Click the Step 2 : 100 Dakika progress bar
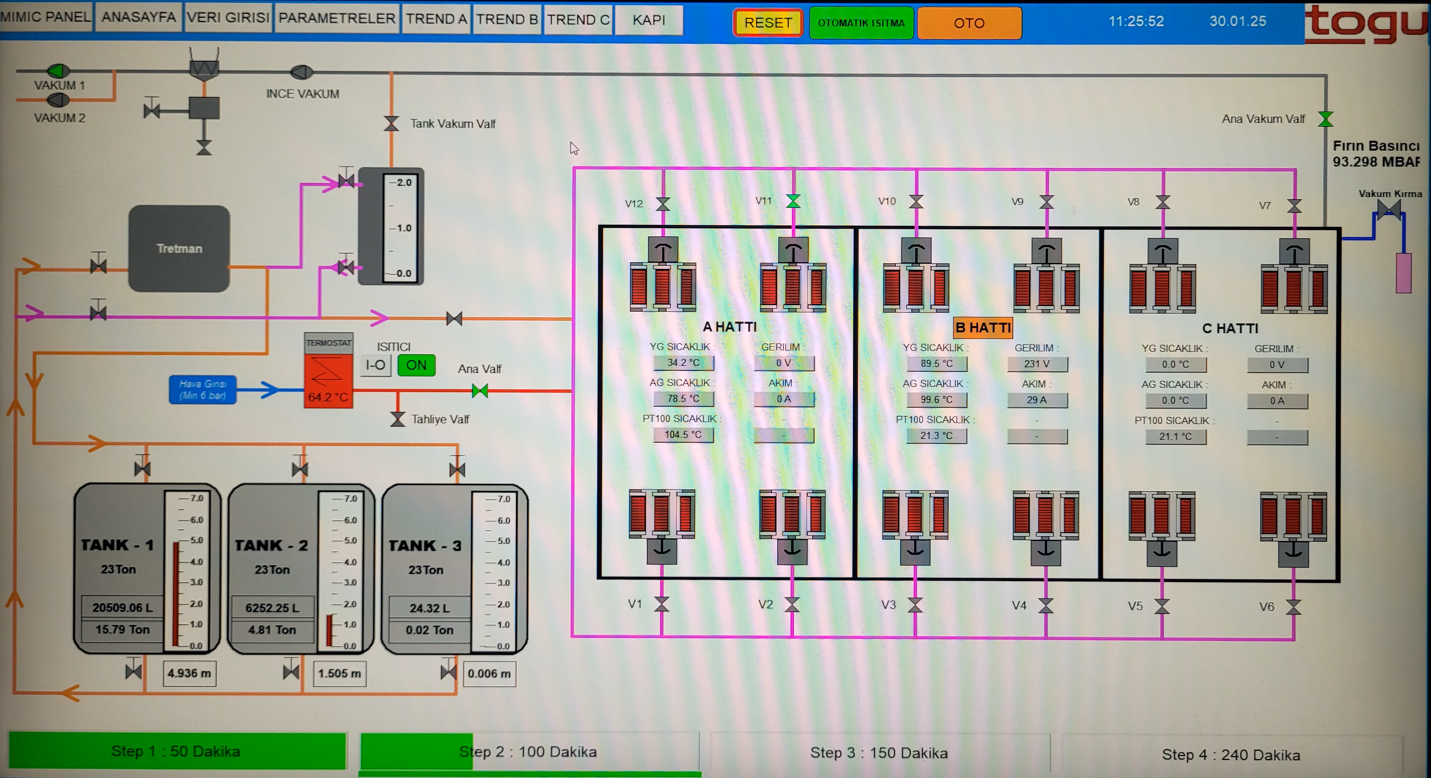 coord(528,752)
